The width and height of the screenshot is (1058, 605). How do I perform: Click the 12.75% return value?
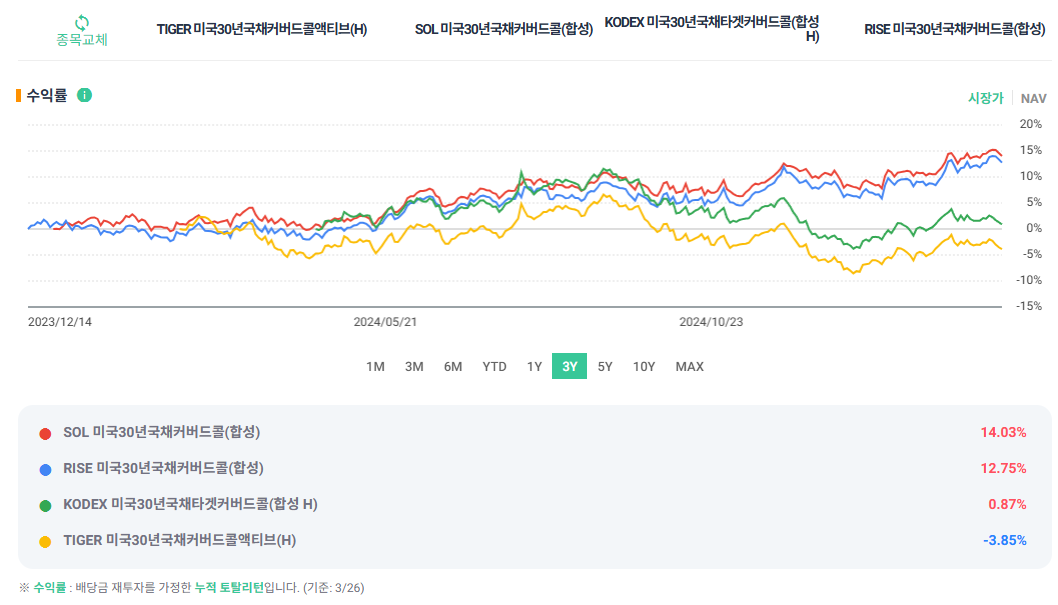(x=1003, y=468)
